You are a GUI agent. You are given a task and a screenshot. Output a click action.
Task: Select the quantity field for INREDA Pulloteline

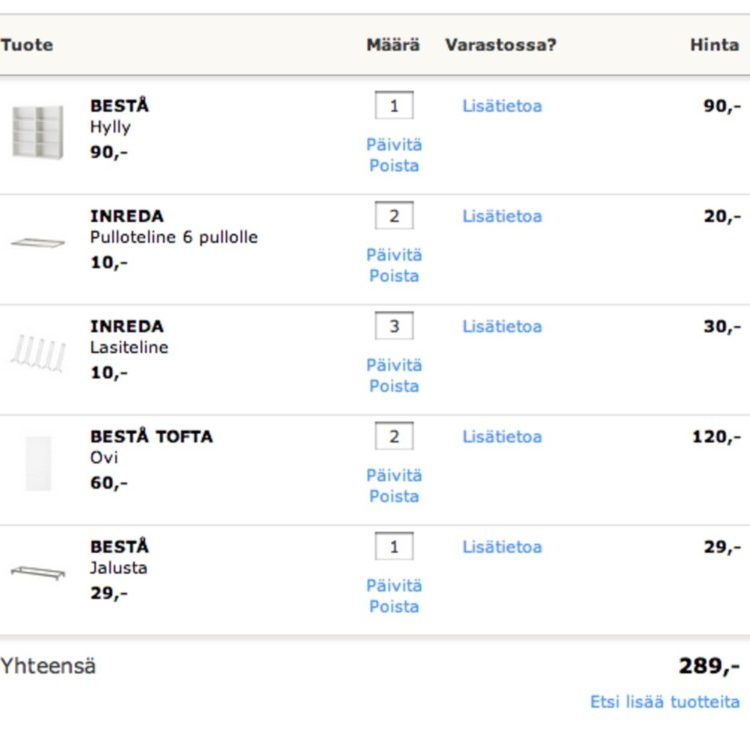[394, 216]
